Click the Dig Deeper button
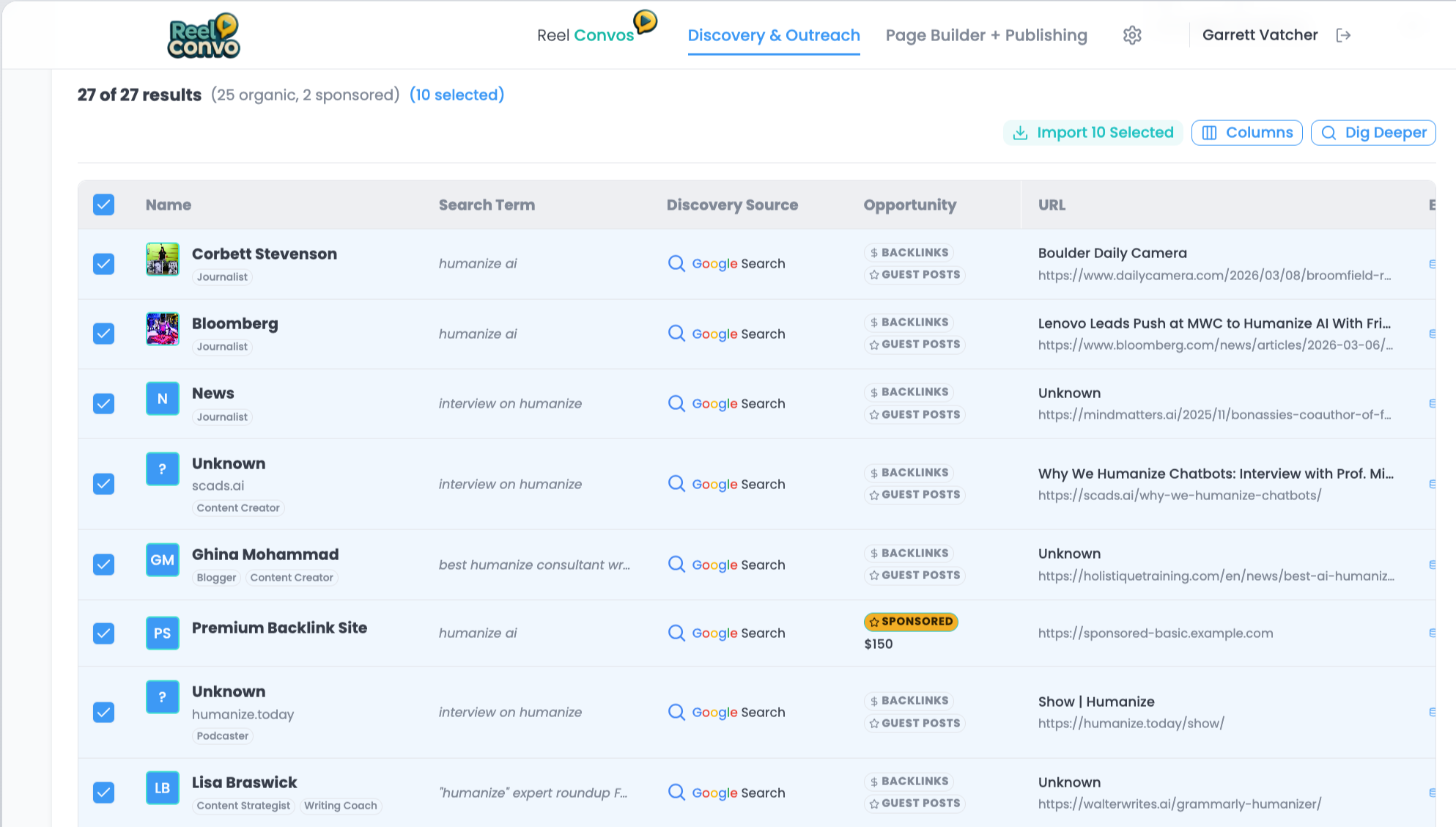The height and width of the screenshot is (827, 1456). point(1372,133)
